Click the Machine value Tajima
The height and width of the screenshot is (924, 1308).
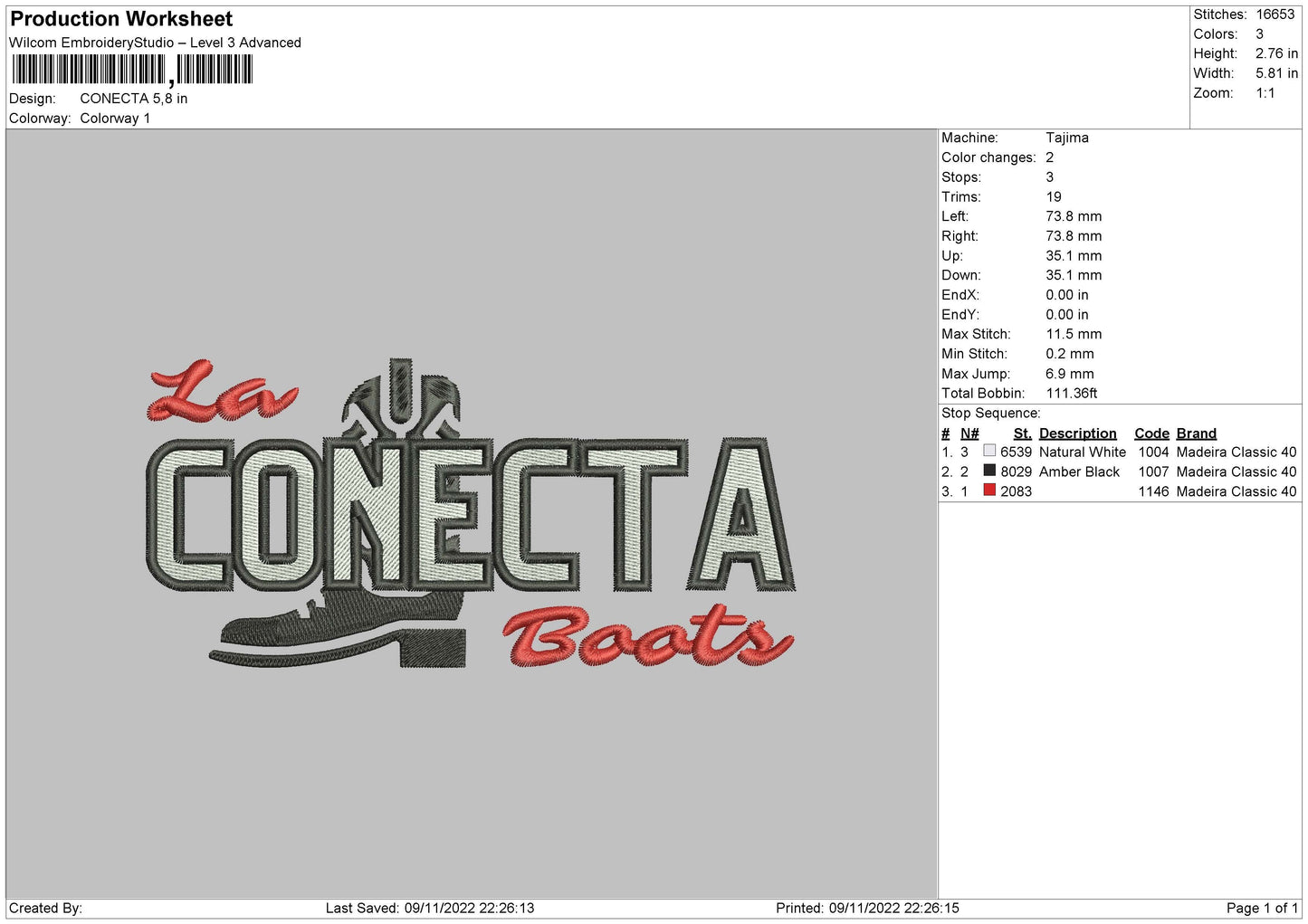(1067, 138)
